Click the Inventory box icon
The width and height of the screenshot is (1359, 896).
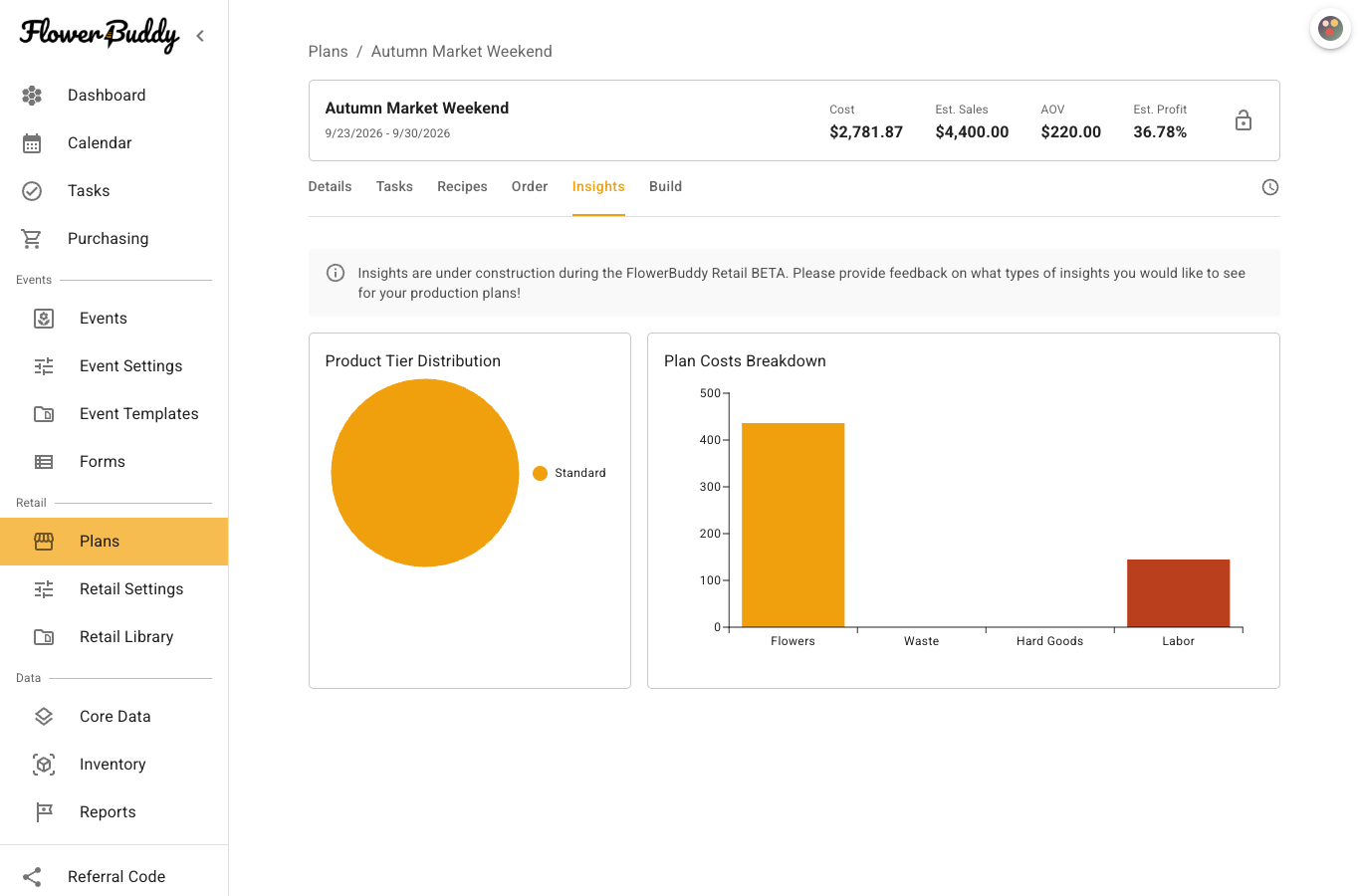pyautogui.click(x=44, y=765)
